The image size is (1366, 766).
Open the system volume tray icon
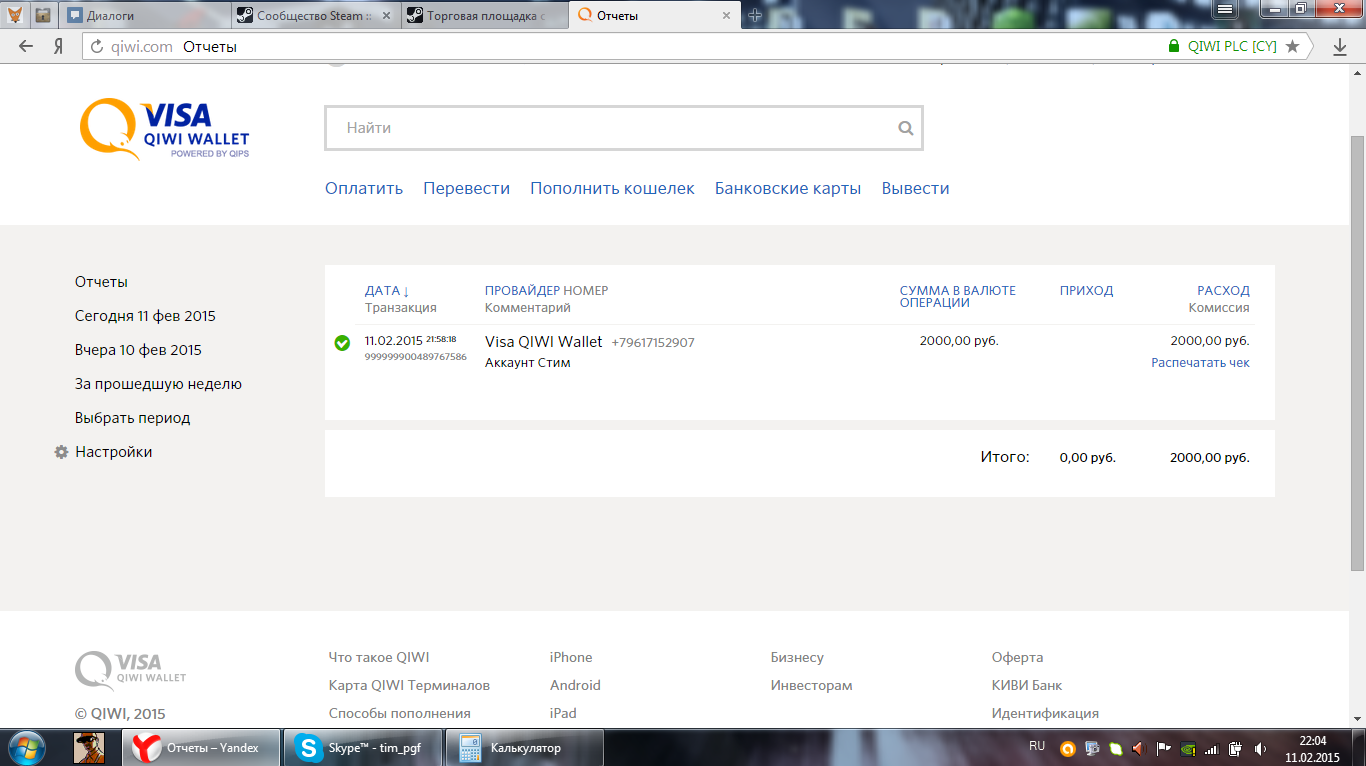1260,748
